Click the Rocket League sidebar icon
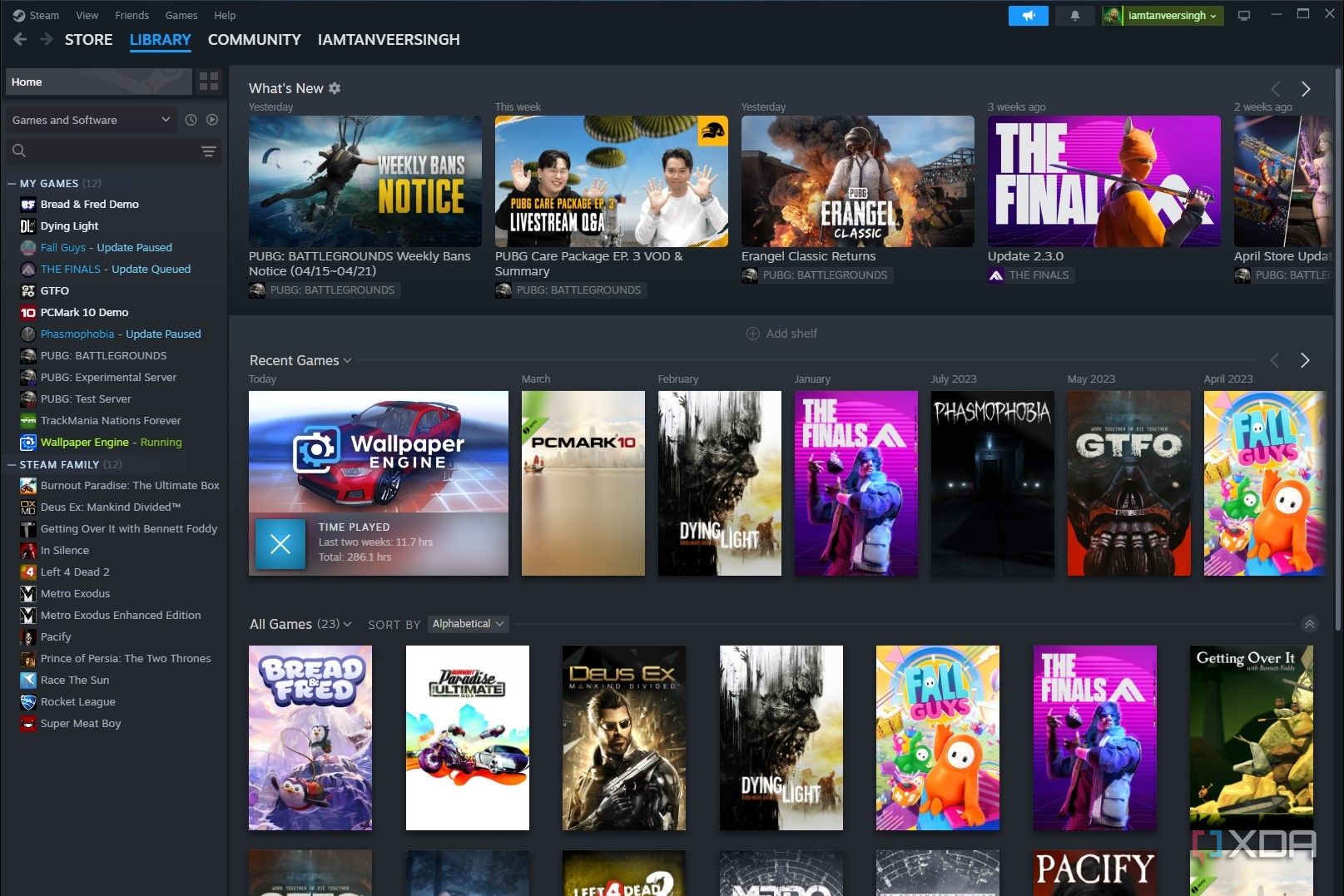 [x=27, y=702]
